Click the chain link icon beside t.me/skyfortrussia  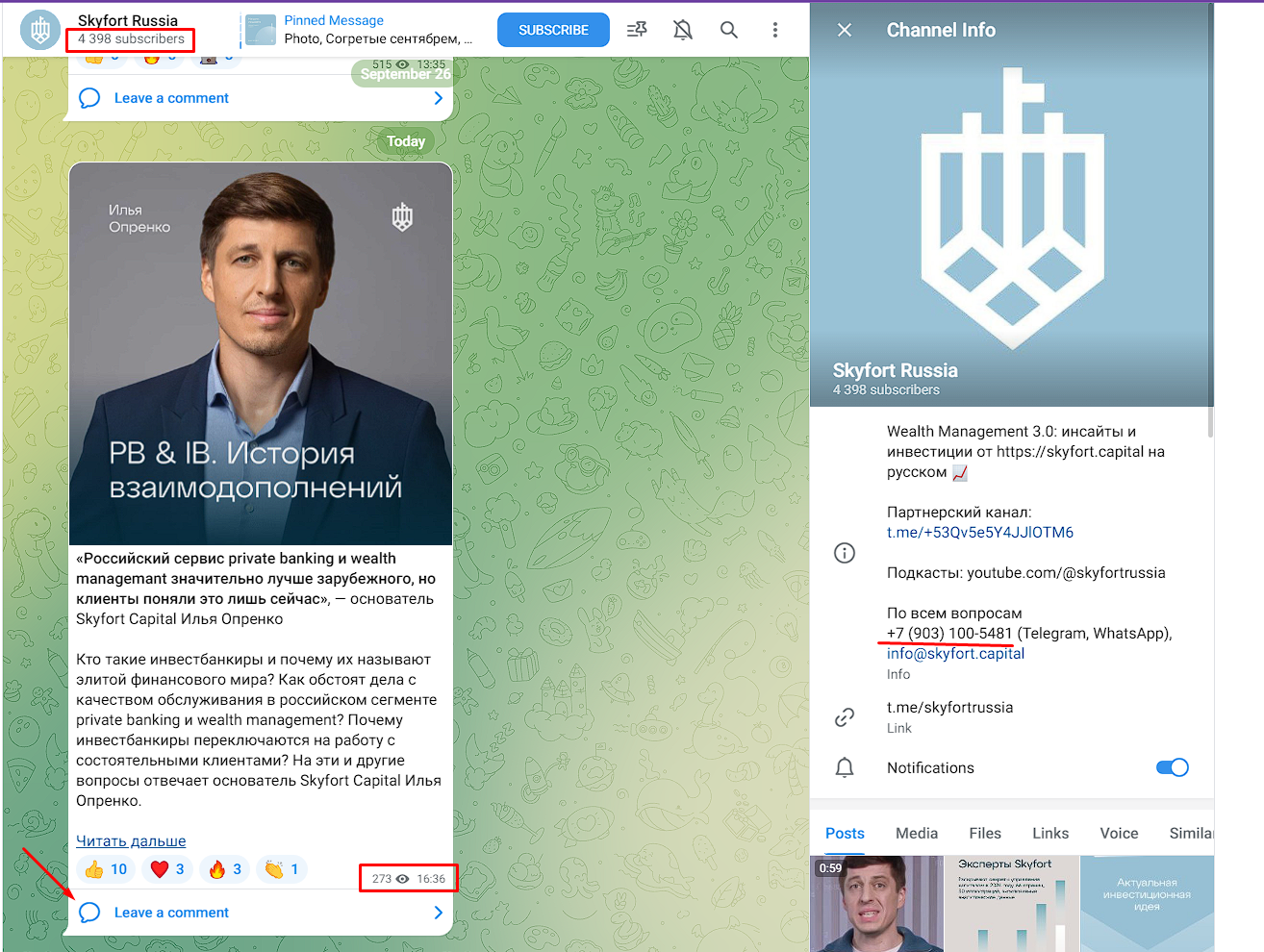pos(845,716)
